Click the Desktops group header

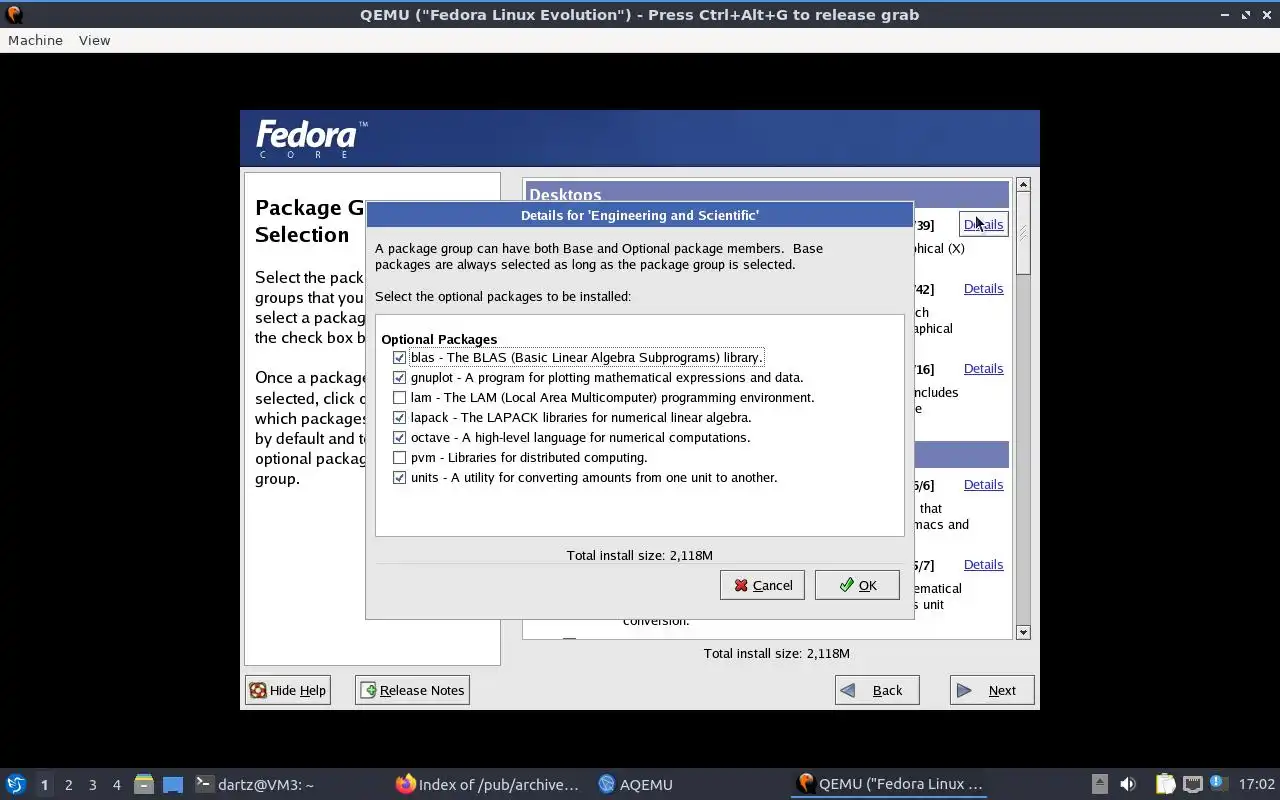[766, 194]
